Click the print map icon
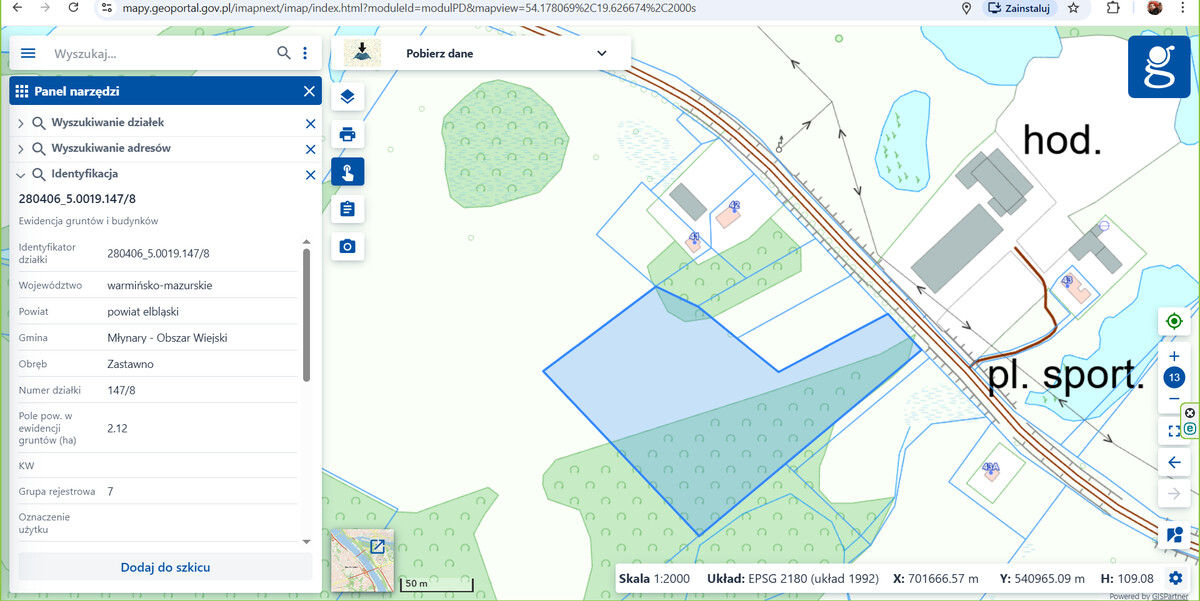The height and width of the screenshot is (601, 1200). (347, 134)
